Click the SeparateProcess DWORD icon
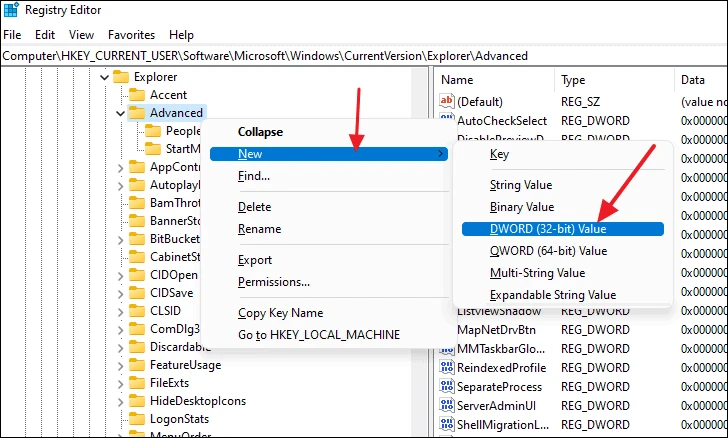Screen dimensions: 728x438 coord(447,386)
